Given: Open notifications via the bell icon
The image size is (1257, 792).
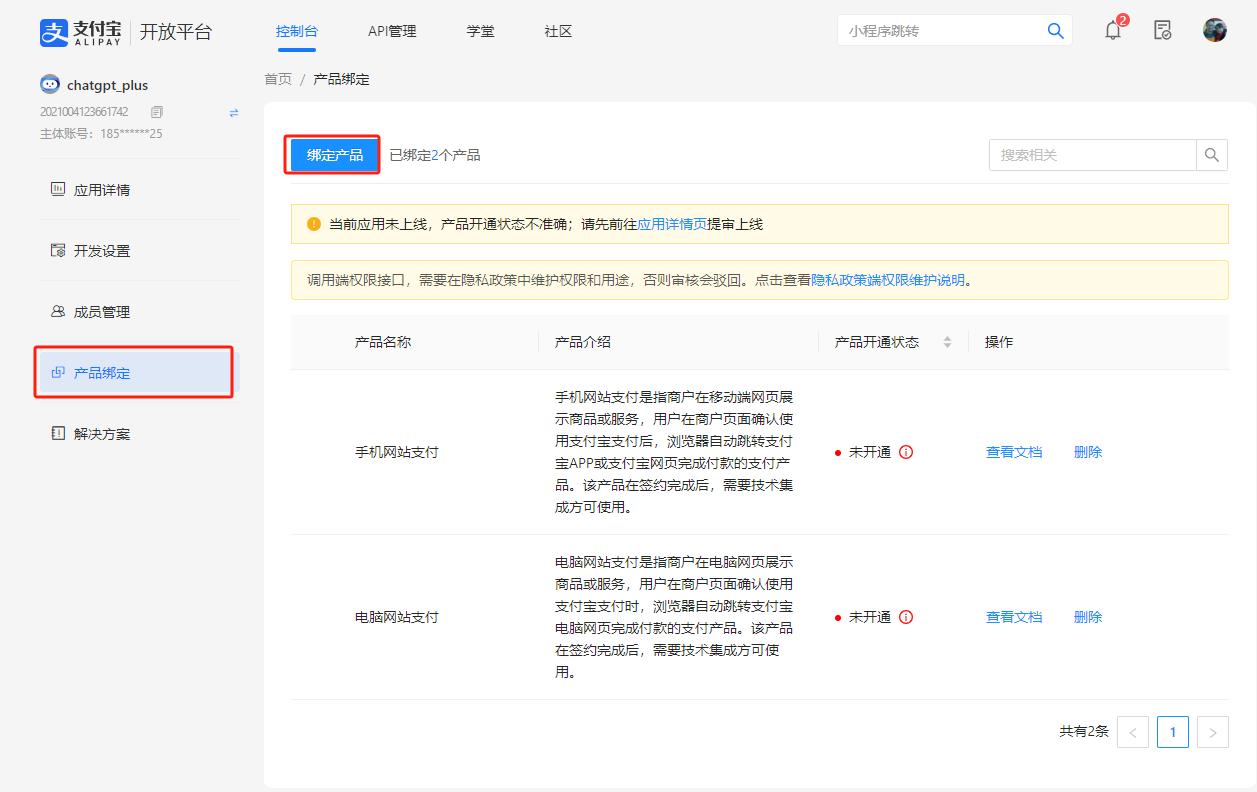Looking at the screenshot, I should point(1111,31).
